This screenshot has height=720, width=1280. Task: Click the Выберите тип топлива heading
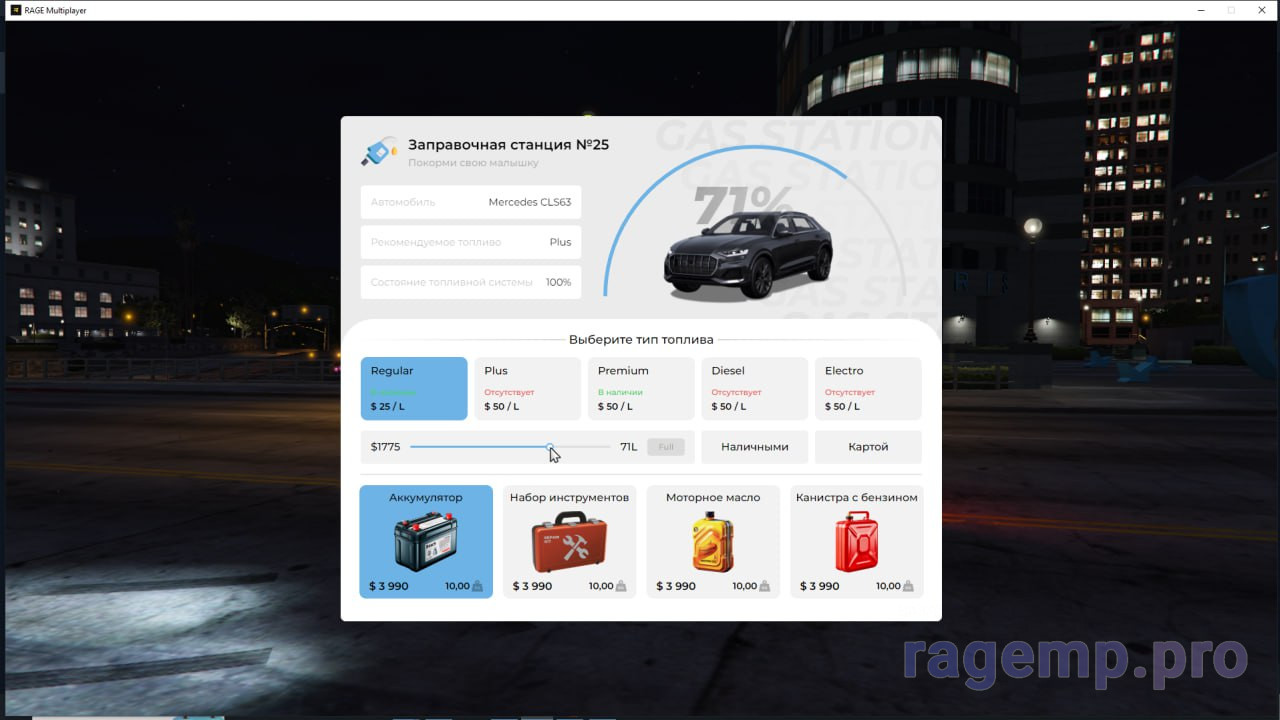point(641,339)
